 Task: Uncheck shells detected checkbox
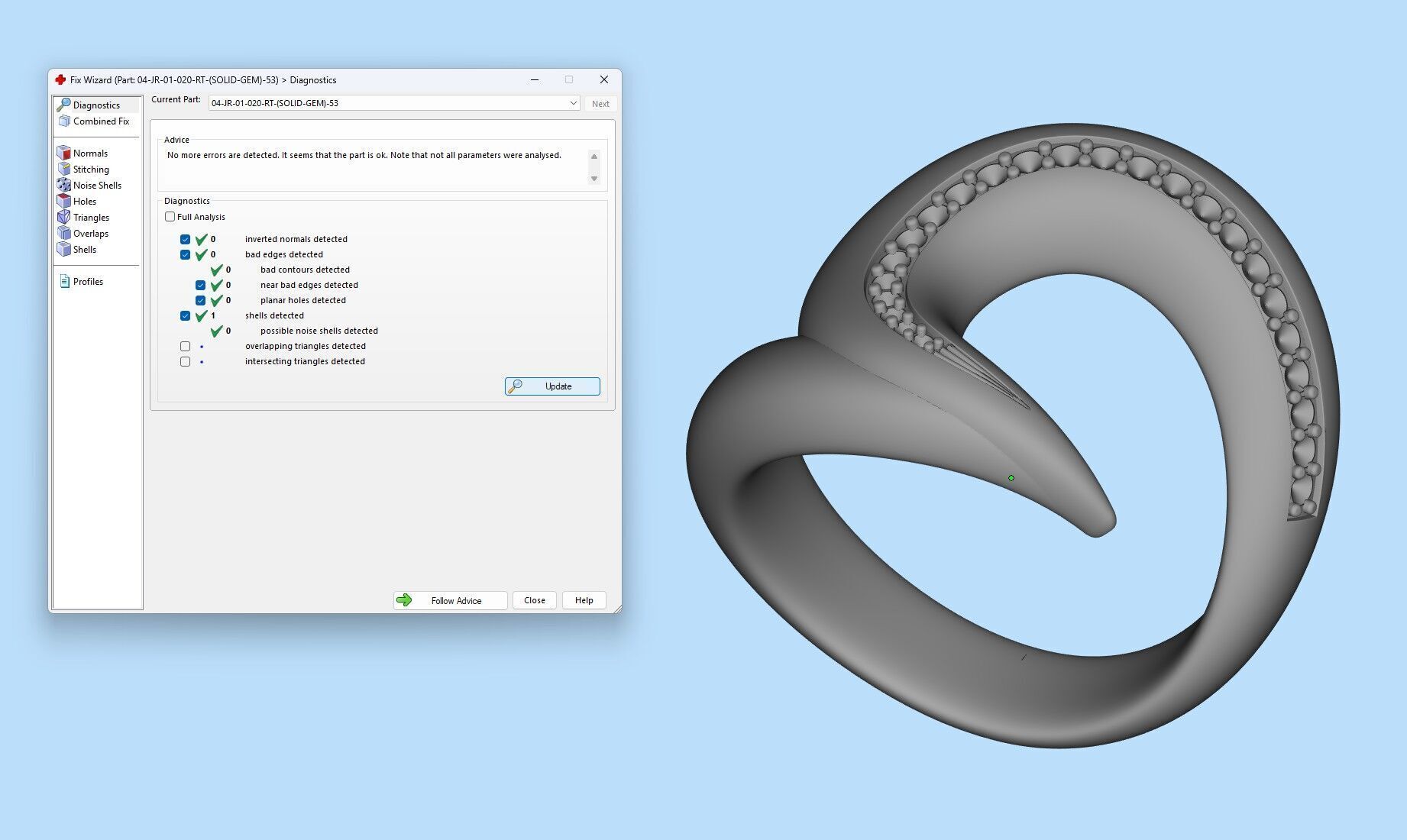[185, 315]
